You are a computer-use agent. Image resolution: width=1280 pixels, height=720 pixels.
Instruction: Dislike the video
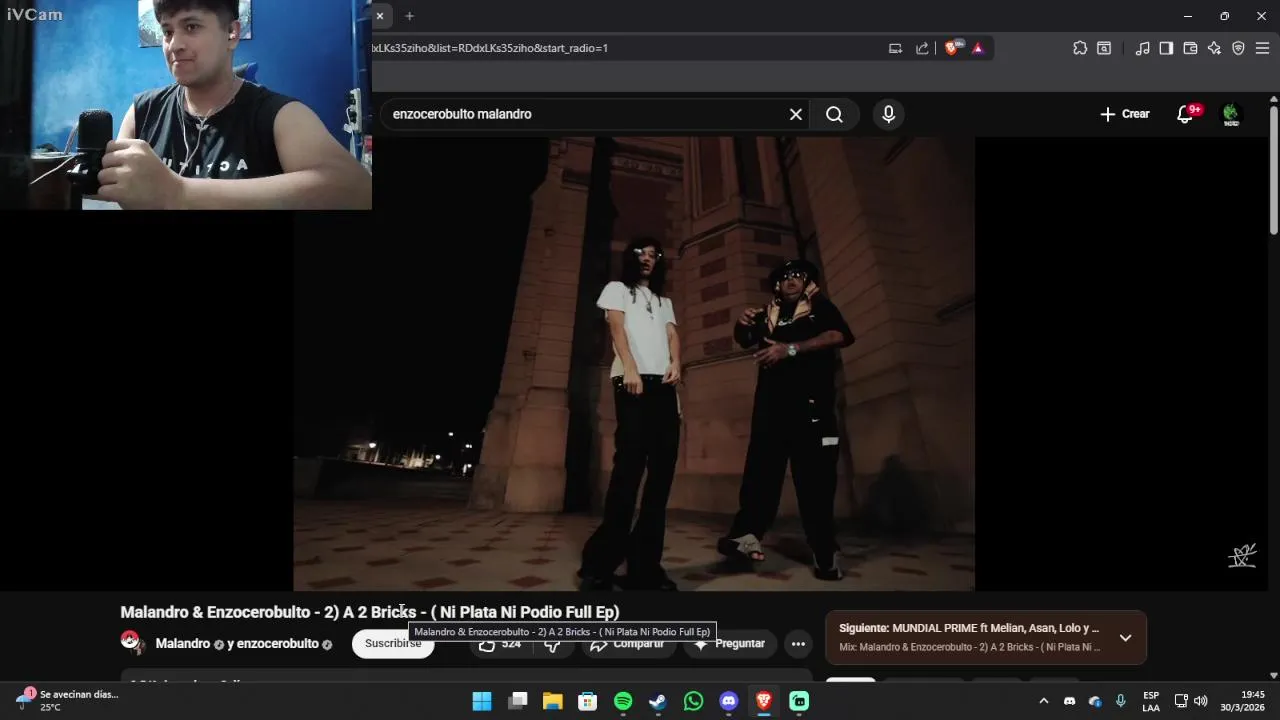(x=552, y=644)
